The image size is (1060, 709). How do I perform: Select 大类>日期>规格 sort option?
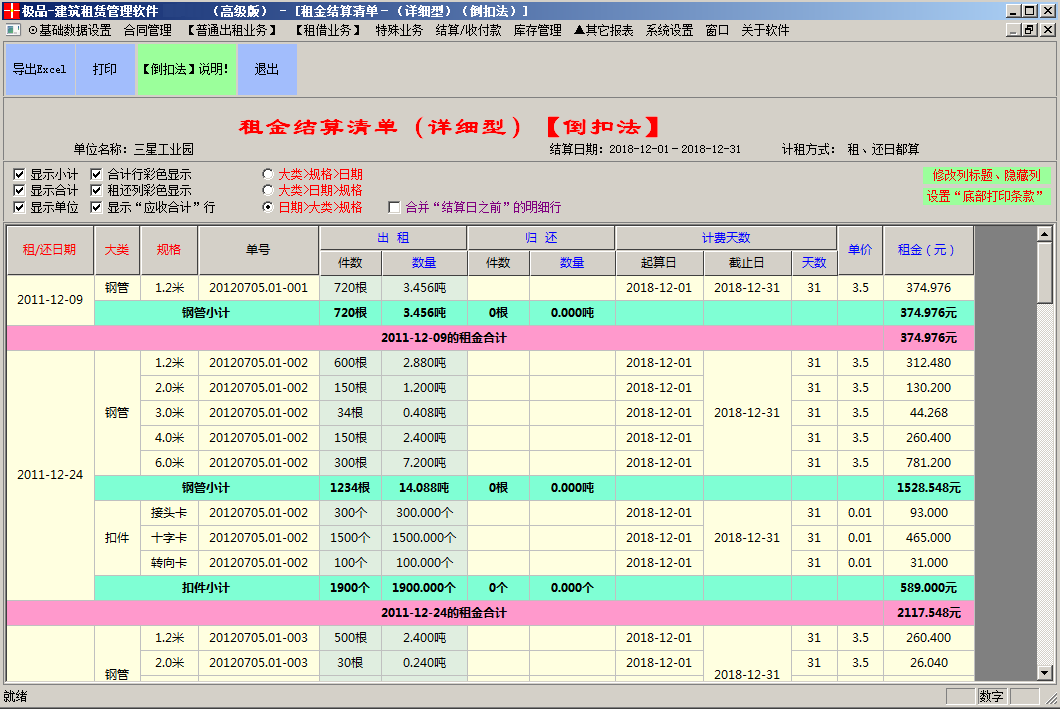click(x=268, y=191)
